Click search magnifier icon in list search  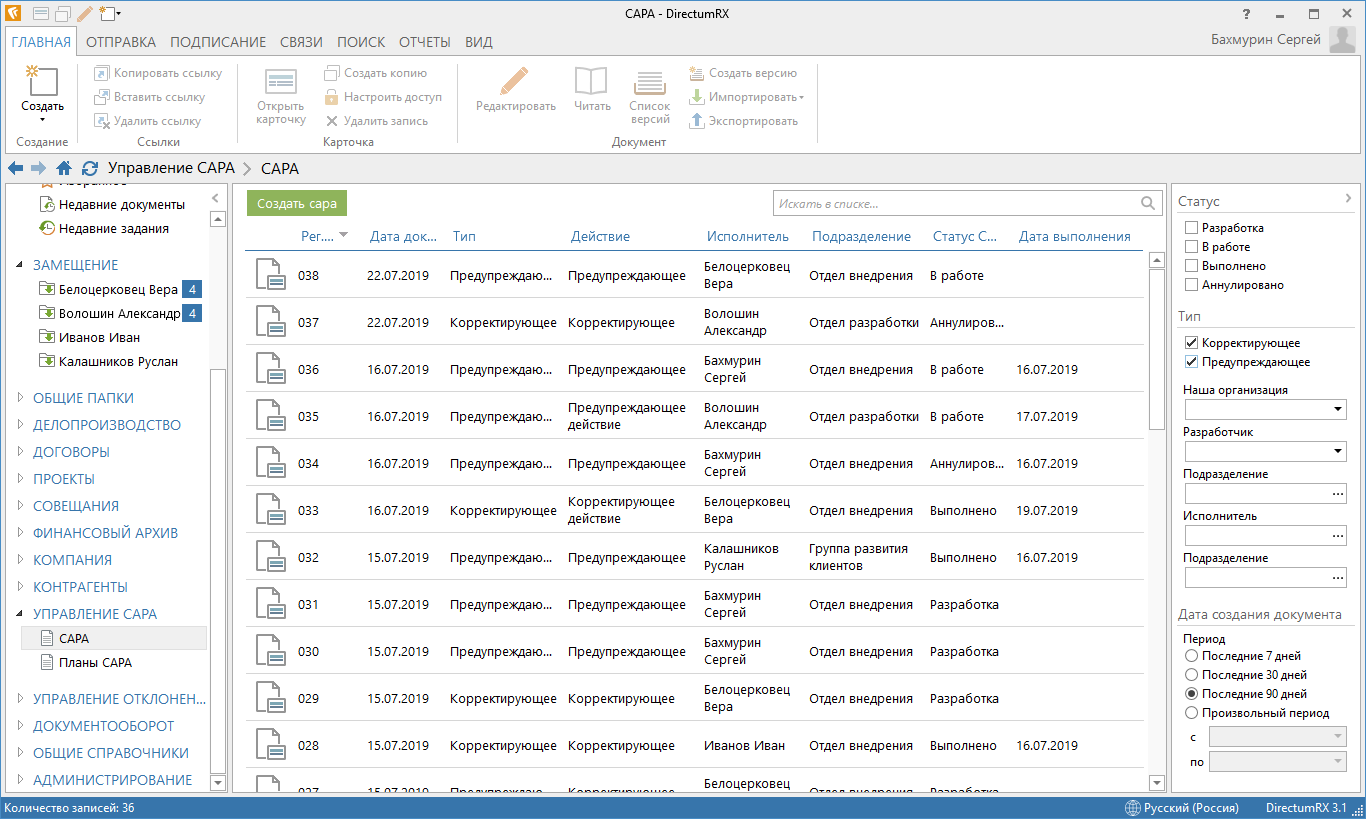[1150, 204]
